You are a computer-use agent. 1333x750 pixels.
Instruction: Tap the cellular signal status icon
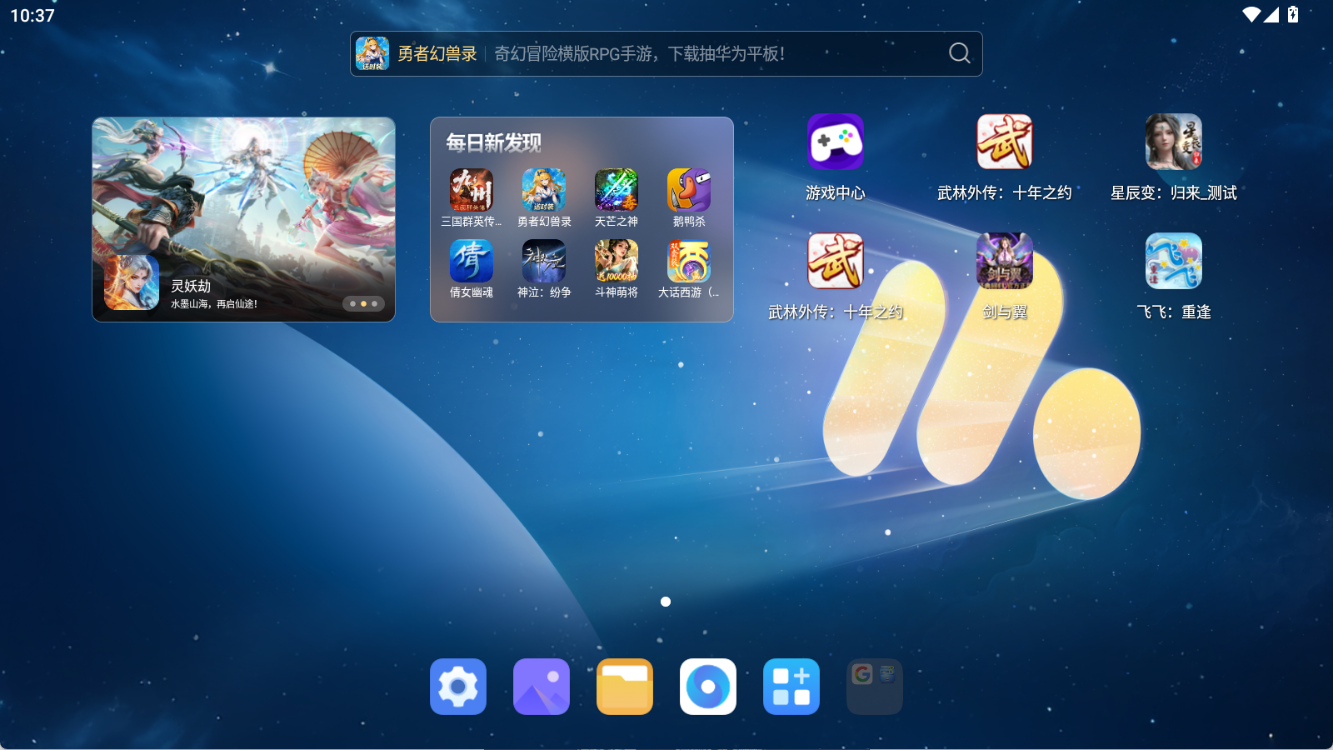(x=1271, y=14)
